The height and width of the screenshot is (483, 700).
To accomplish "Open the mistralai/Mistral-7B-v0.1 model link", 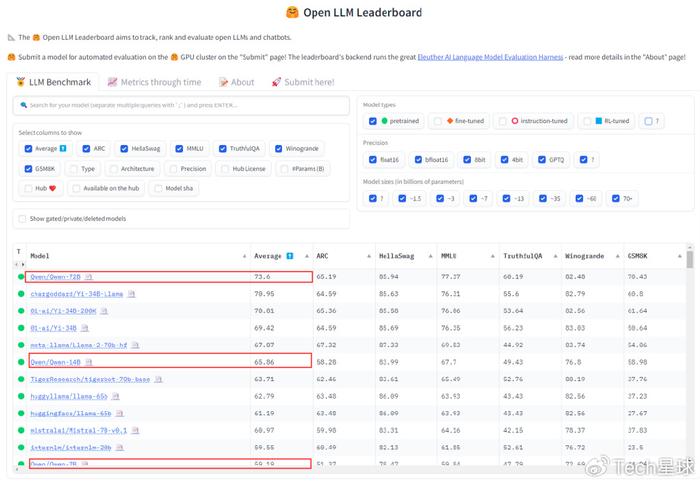I will tap(79, 430).
